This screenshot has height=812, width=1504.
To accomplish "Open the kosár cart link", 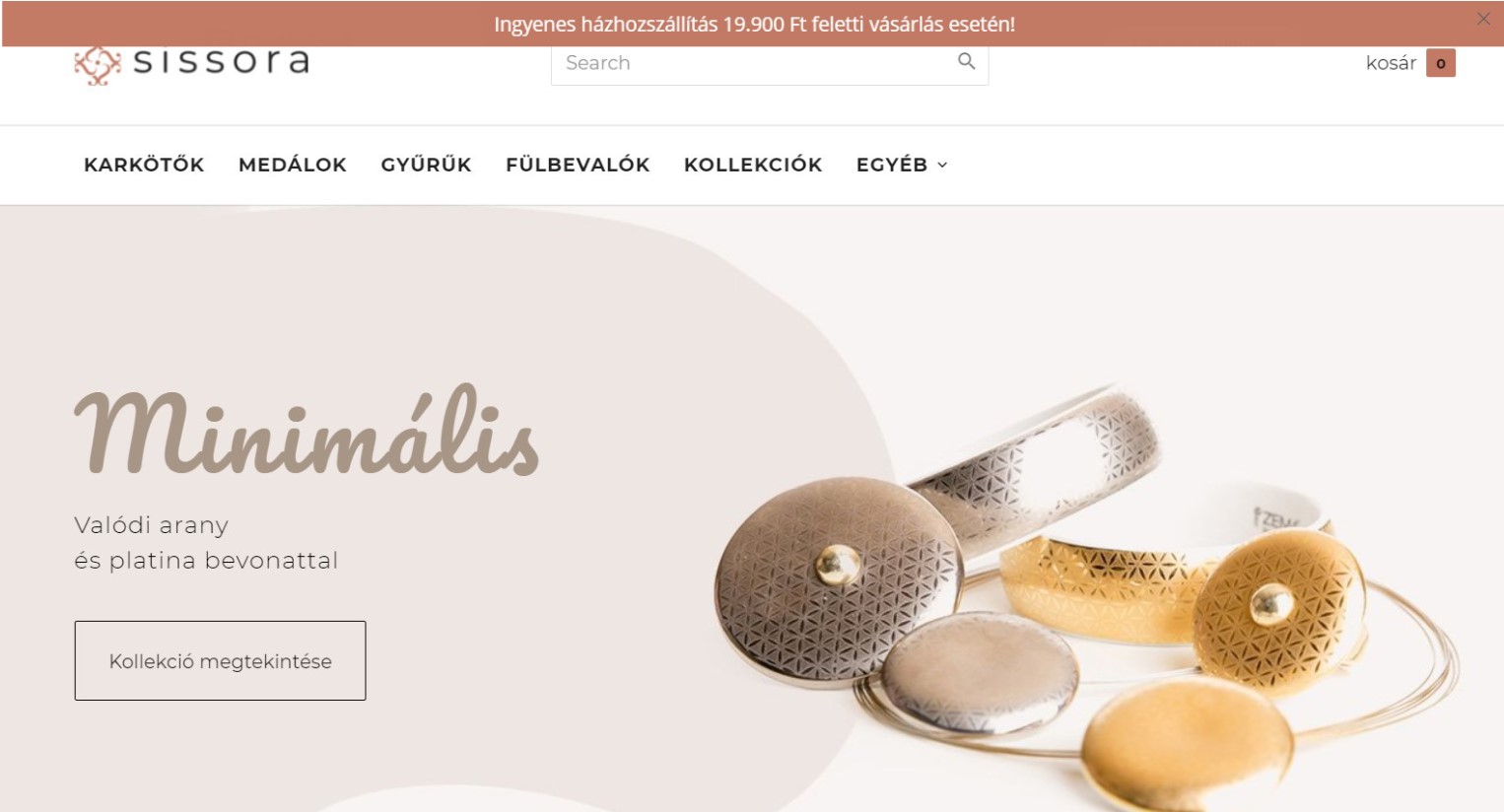I will (x=1391, y=63).
